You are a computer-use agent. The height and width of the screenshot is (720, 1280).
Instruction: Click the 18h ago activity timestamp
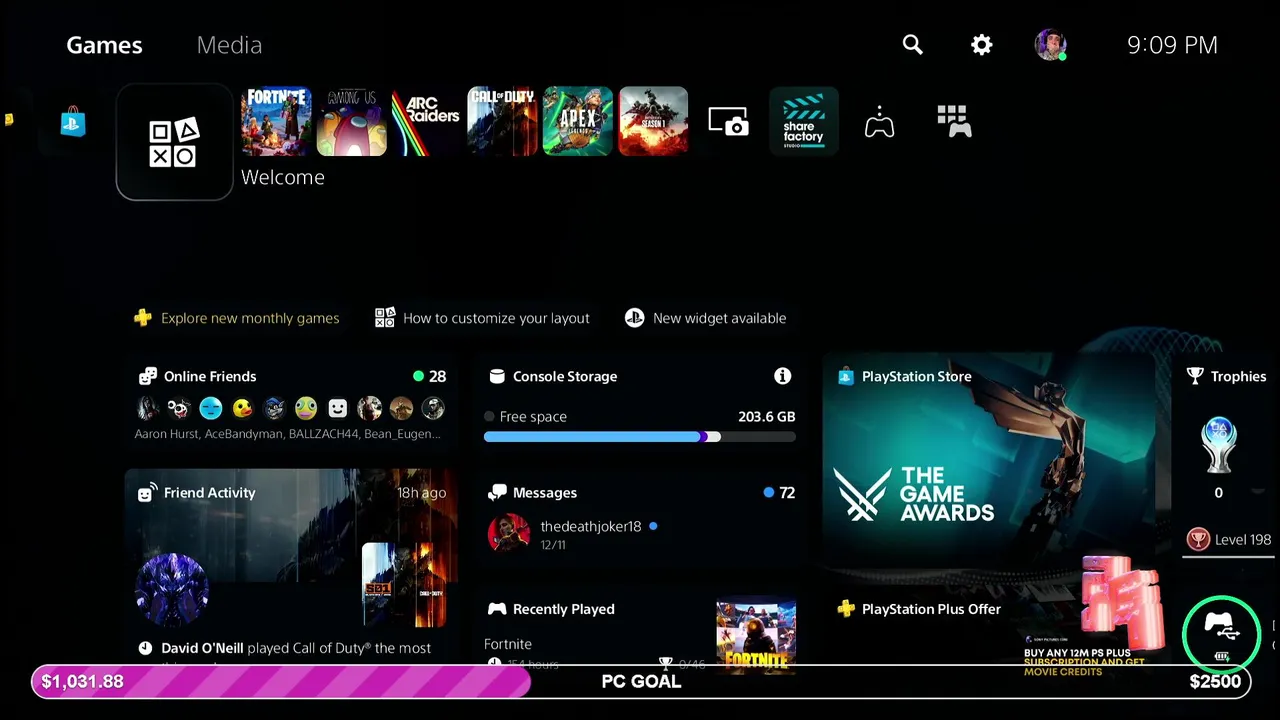pyautogui.click(x=421, y=492)
